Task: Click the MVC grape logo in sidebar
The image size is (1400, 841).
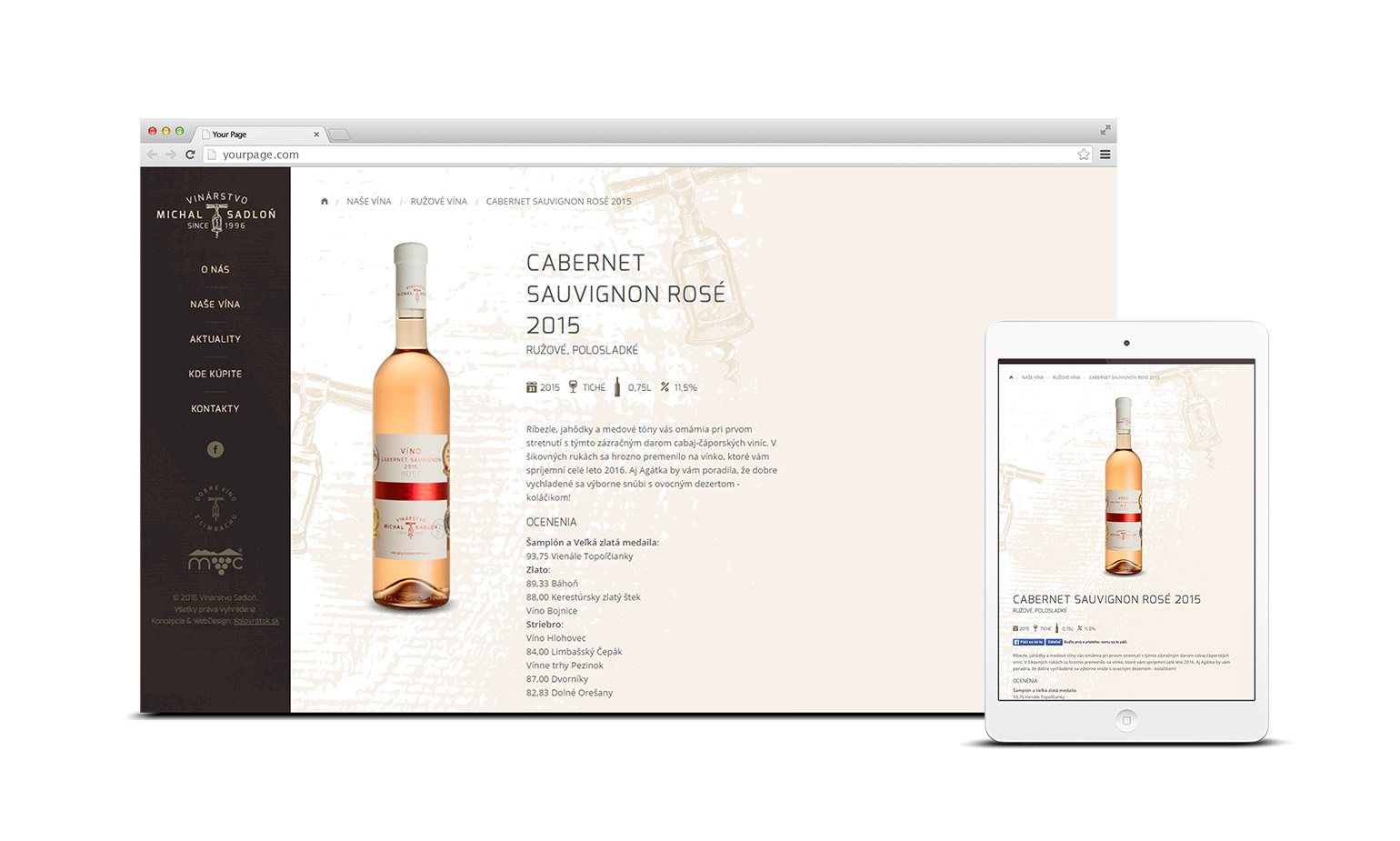Action: tap(215, 561)
